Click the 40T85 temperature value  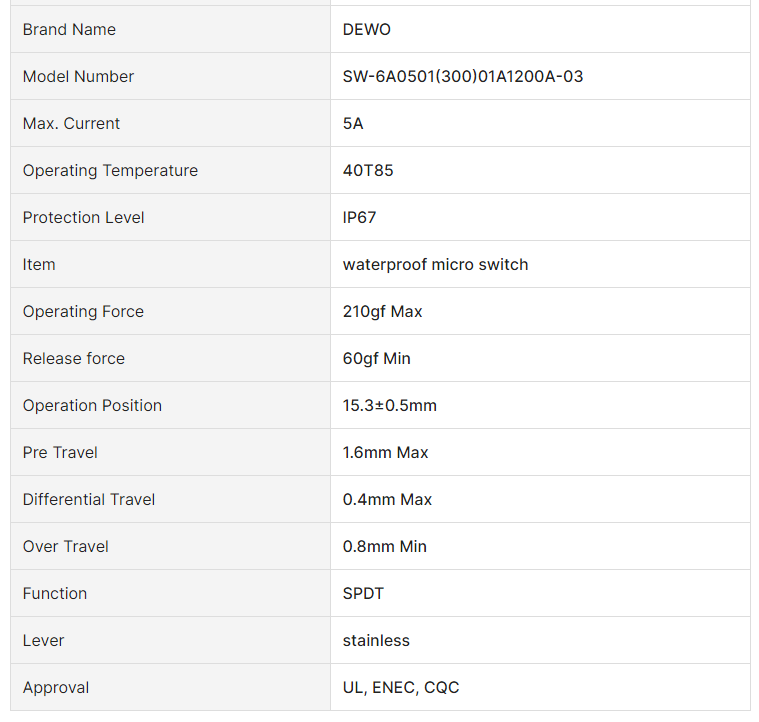(368, 171)
